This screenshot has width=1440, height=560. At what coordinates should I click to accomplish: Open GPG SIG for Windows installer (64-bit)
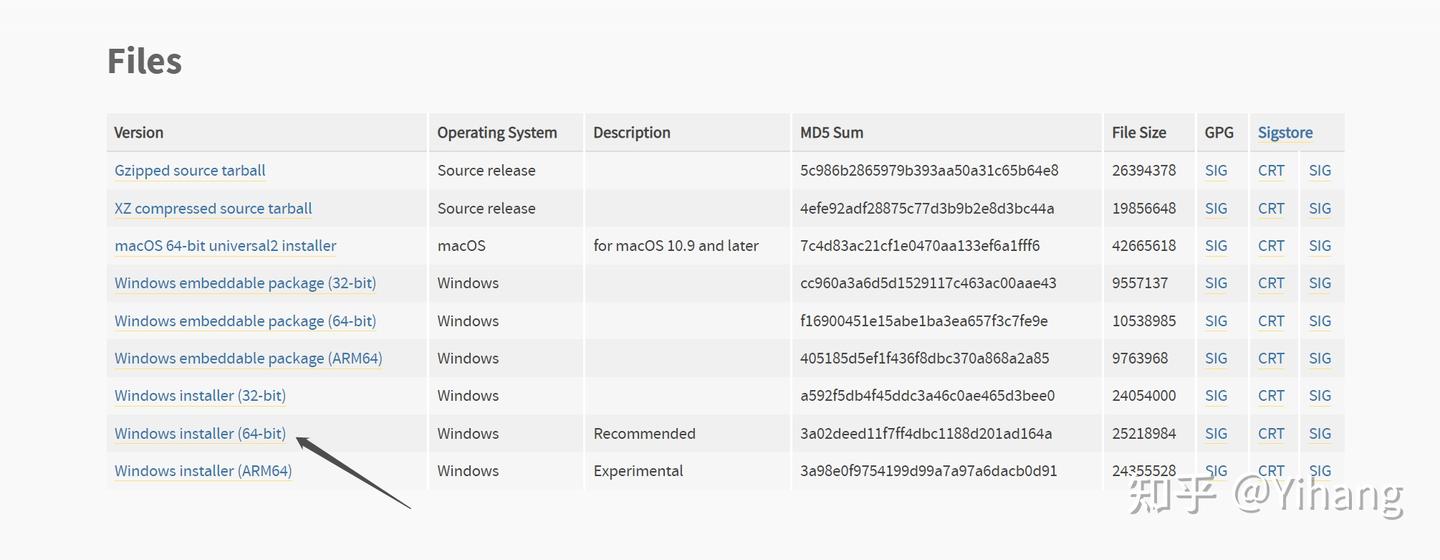tap(1216, 434)
